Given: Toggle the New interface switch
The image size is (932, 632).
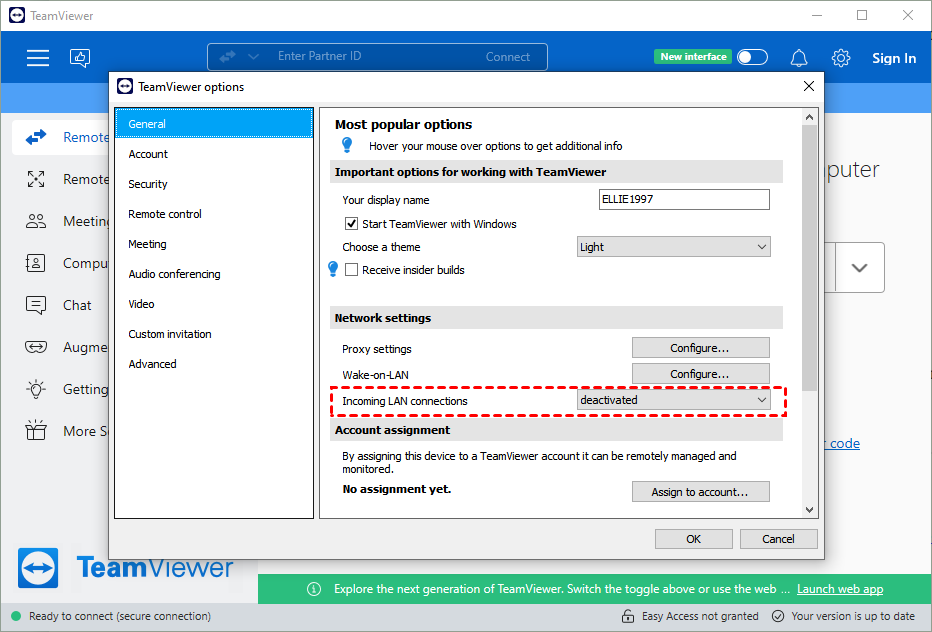Looking at the screenshot, I should tap(752, 57).
